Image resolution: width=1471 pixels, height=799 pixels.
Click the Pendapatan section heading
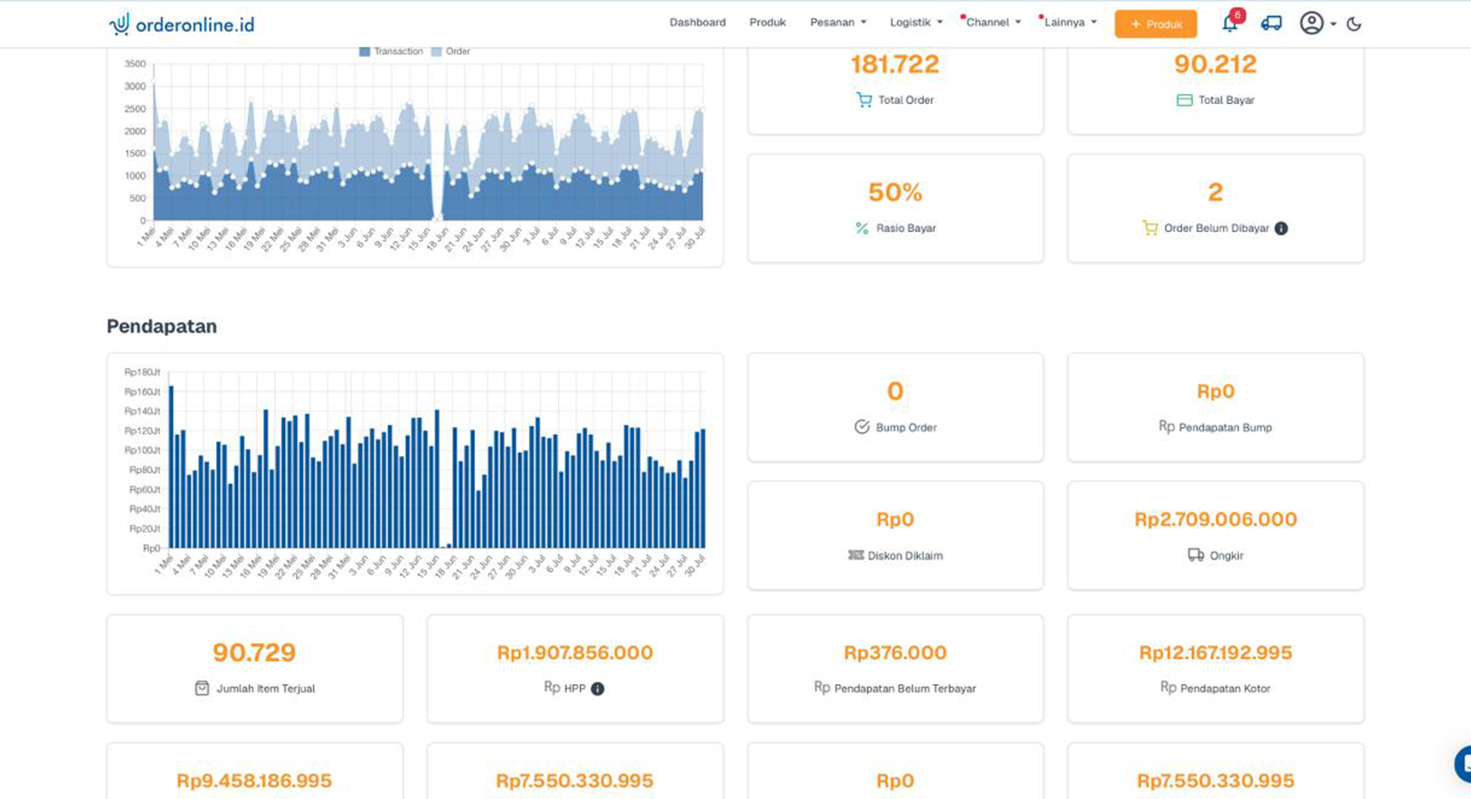[162, 327]
